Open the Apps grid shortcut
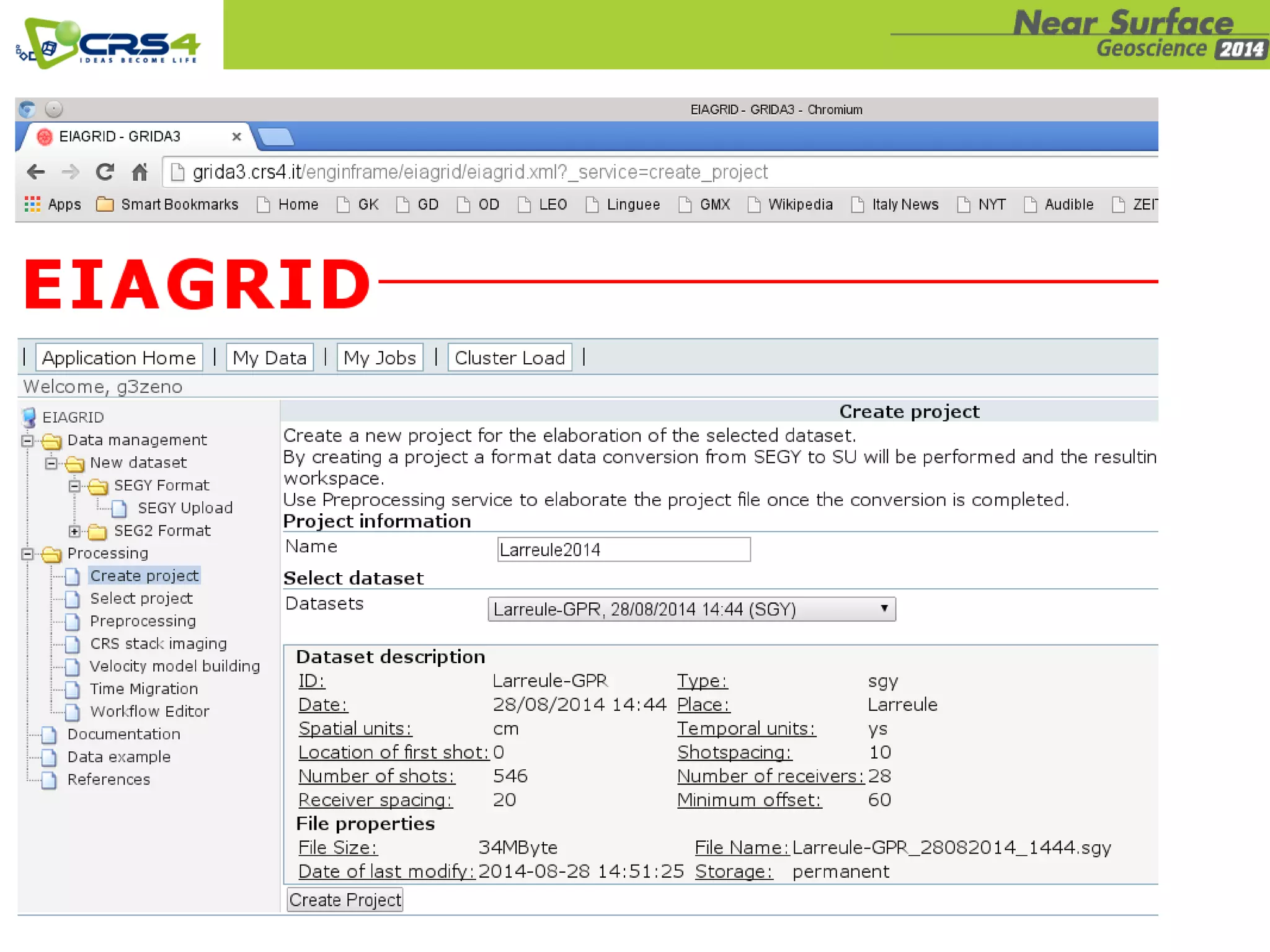 [53, 205]
